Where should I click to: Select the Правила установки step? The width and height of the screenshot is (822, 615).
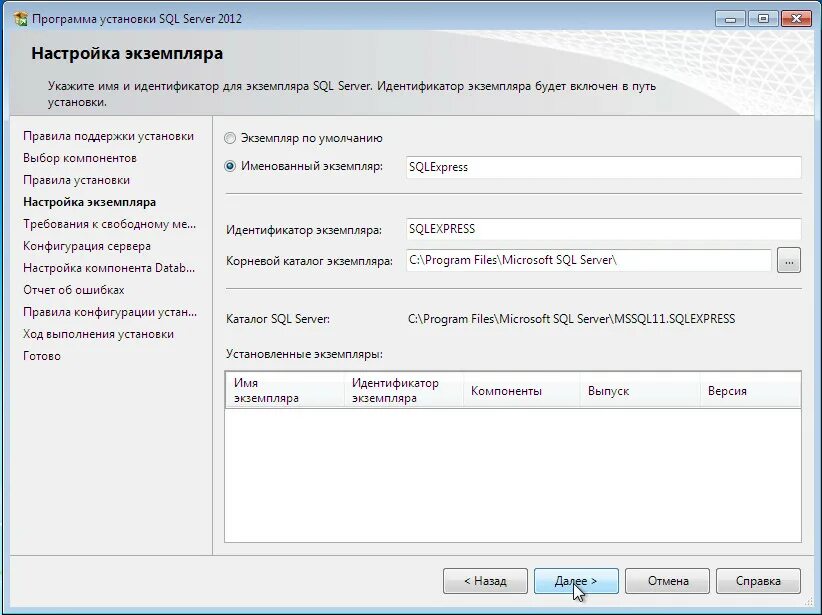point(77,180)
